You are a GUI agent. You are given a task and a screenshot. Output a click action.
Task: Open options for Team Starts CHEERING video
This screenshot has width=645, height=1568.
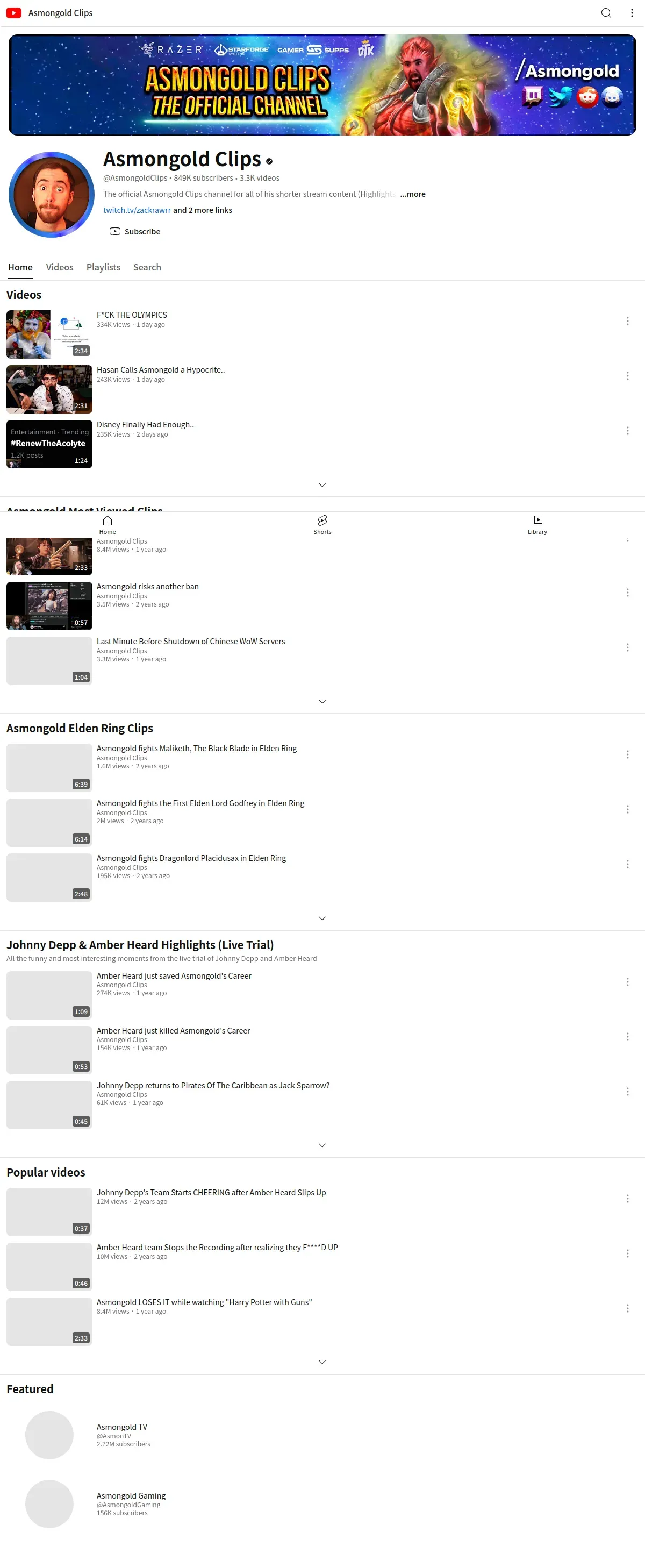[627, 1199]
